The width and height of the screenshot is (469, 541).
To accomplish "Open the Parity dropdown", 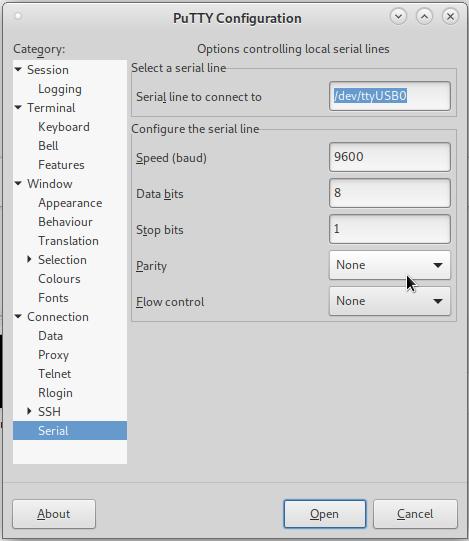I will point(390,265).
